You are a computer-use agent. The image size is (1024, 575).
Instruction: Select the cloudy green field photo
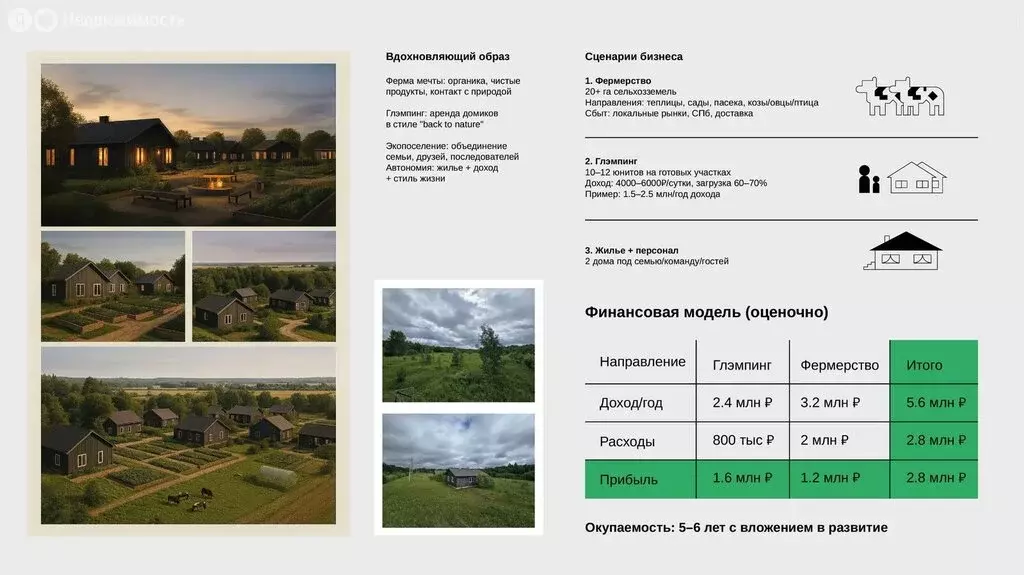pyautogui.click(x=458, y=345)
